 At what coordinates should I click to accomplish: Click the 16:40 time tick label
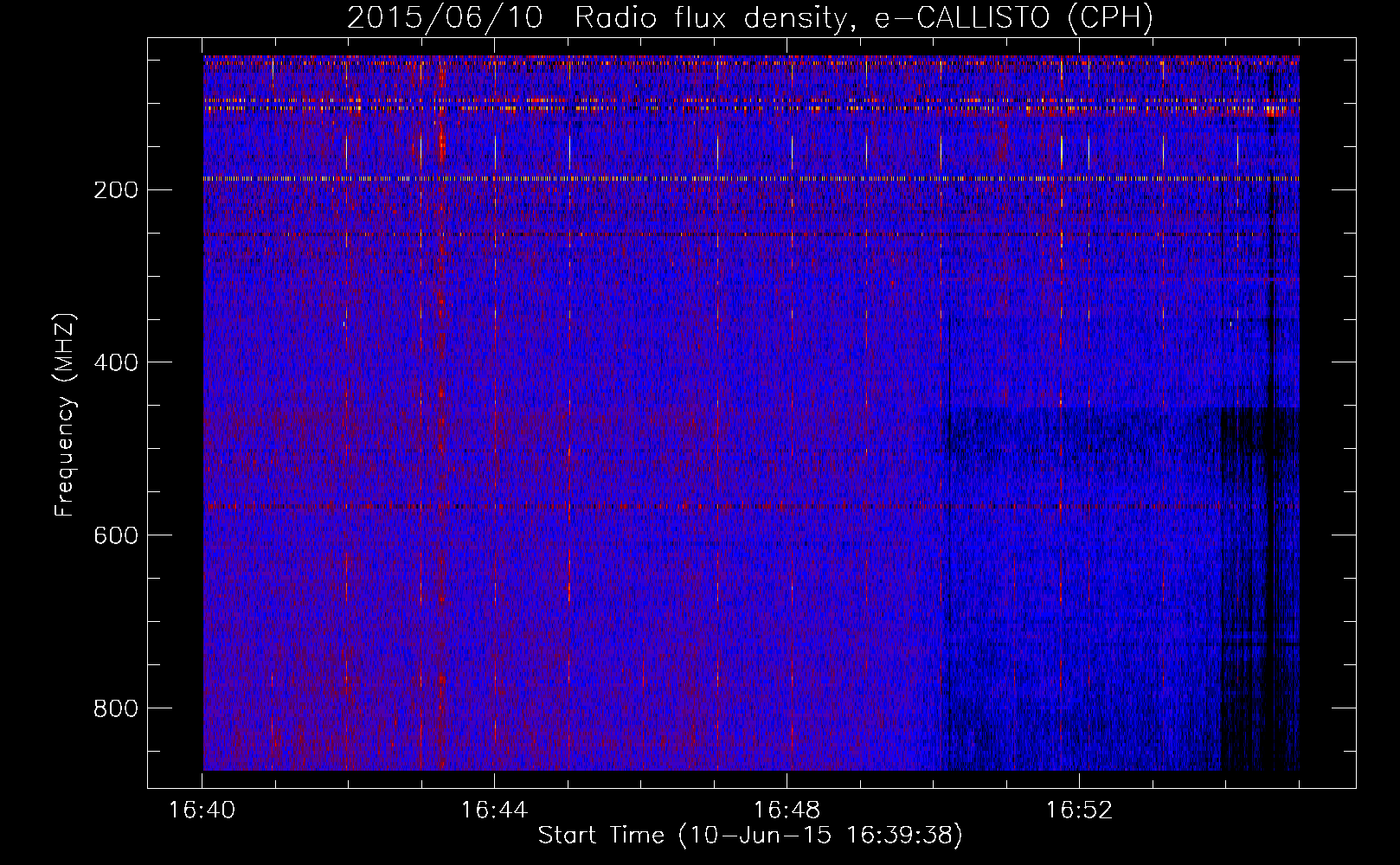click(202, 811)
